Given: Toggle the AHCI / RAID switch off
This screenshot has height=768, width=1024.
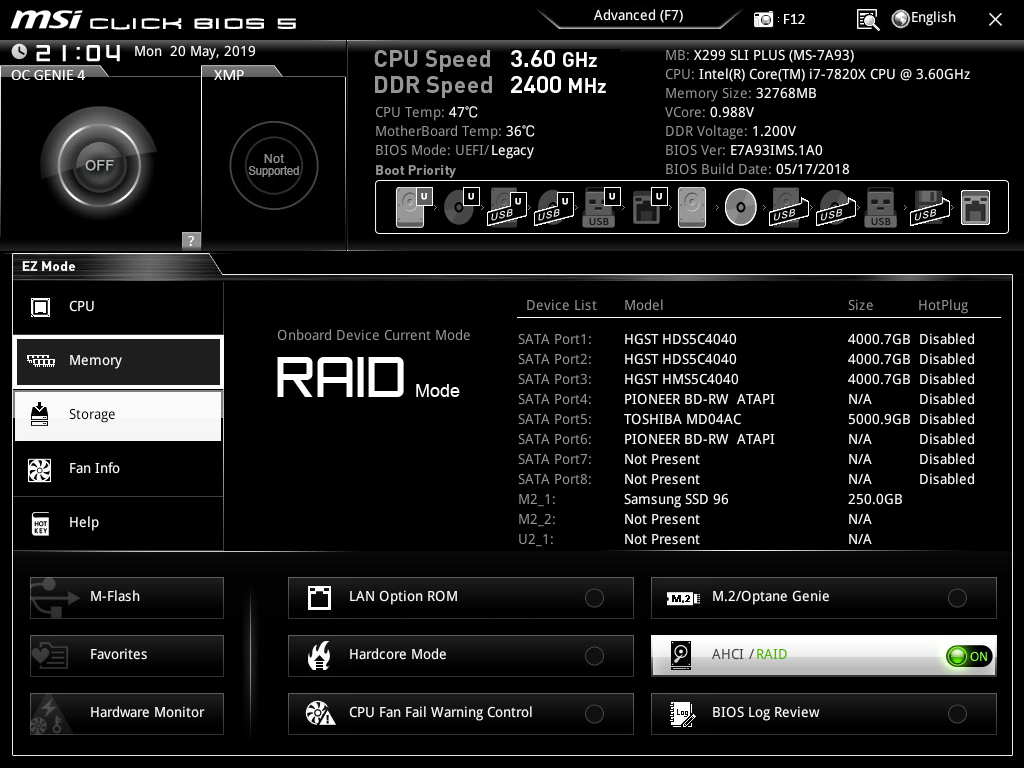Looking at the screenshot, I should tap(969, 656).
